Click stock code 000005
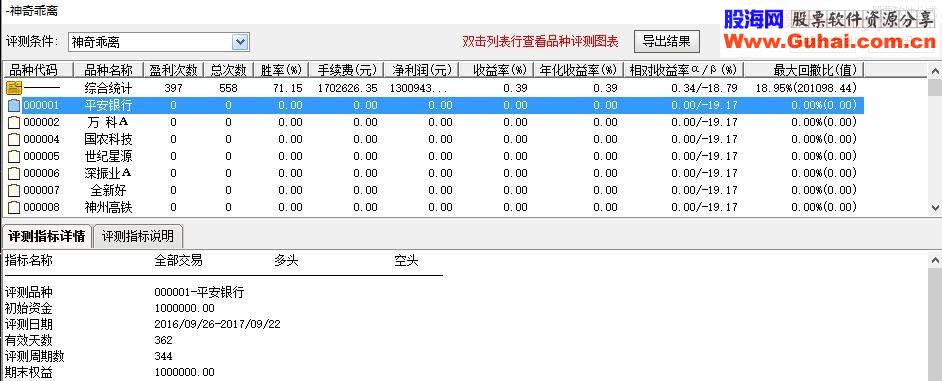The width and height of the screenshot is (942, 381). [x=41, y=157]
